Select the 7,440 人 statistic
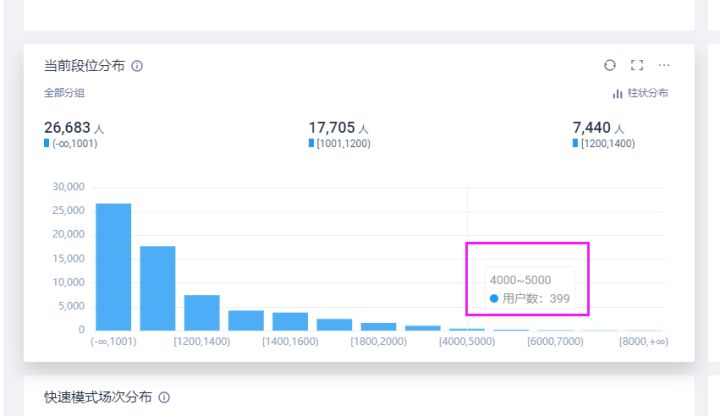720x416 pixels. (x=598, y=128)
